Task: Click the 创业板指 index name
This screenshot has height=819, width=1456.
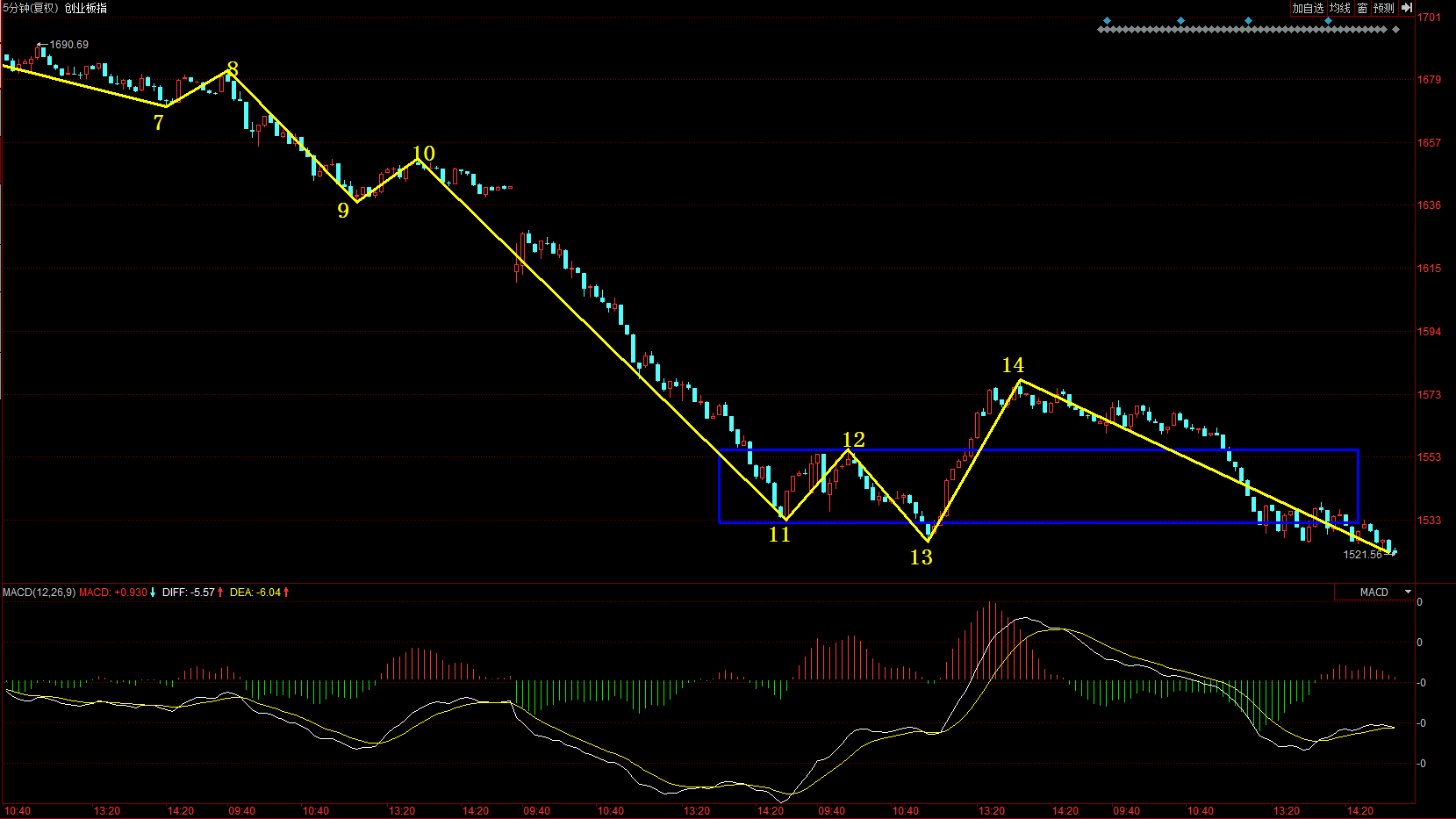Action: pos(86,8)
